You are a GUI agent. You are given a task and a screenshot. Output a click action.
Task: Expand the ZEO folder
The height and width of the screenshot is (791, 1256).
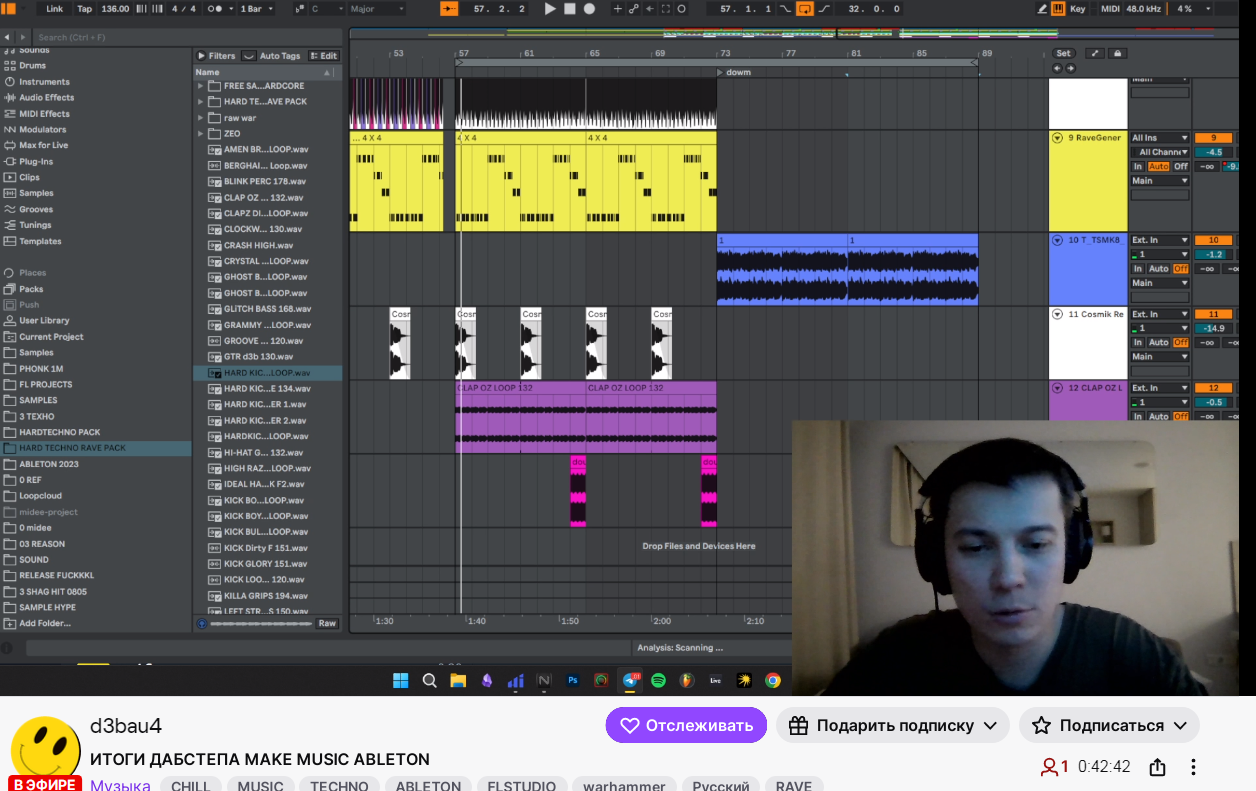click(201, 134)
